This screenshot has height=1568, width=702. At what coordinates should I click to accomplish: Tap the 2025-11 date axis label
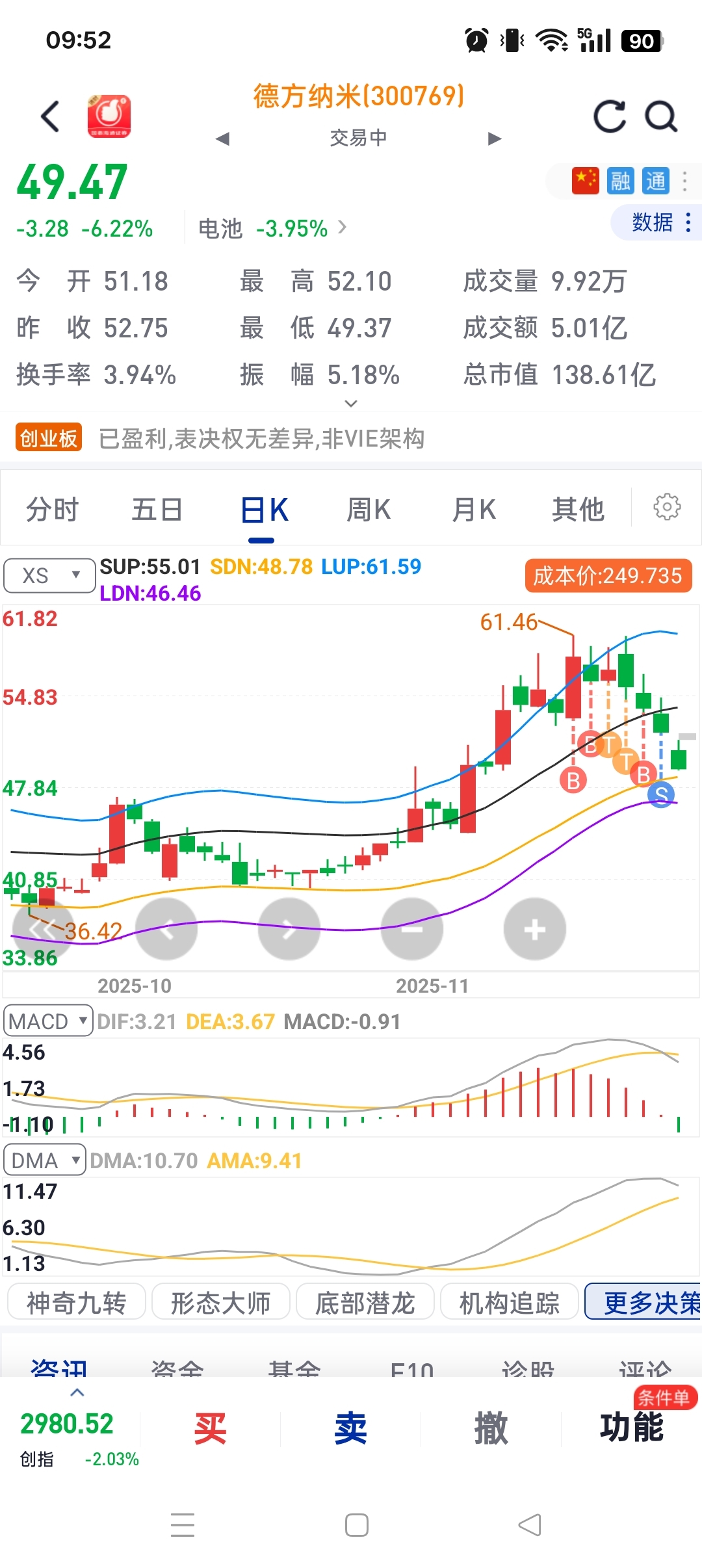[x=432, y=986]
